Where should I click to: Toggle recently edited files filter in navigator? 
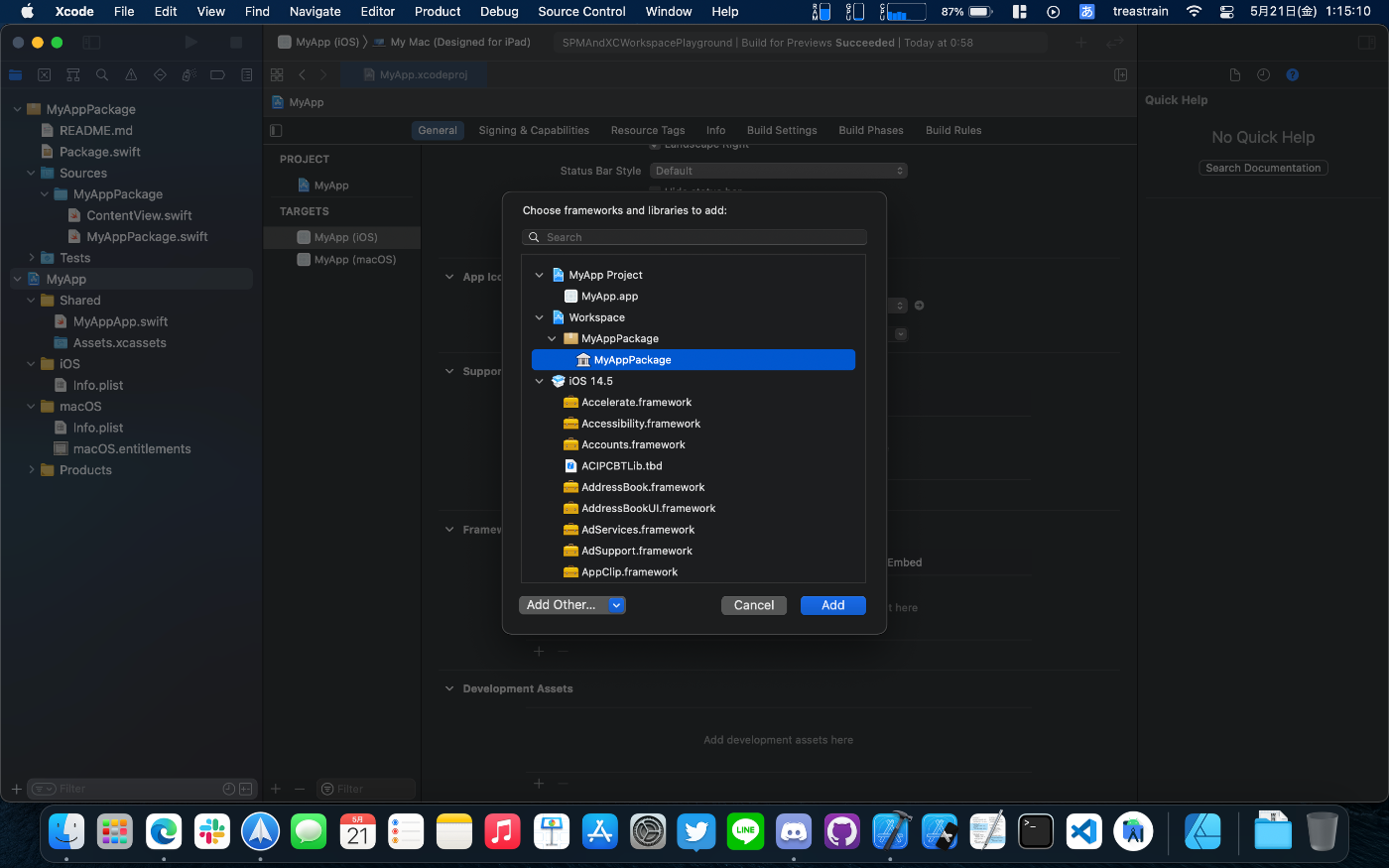coord(229,789)
